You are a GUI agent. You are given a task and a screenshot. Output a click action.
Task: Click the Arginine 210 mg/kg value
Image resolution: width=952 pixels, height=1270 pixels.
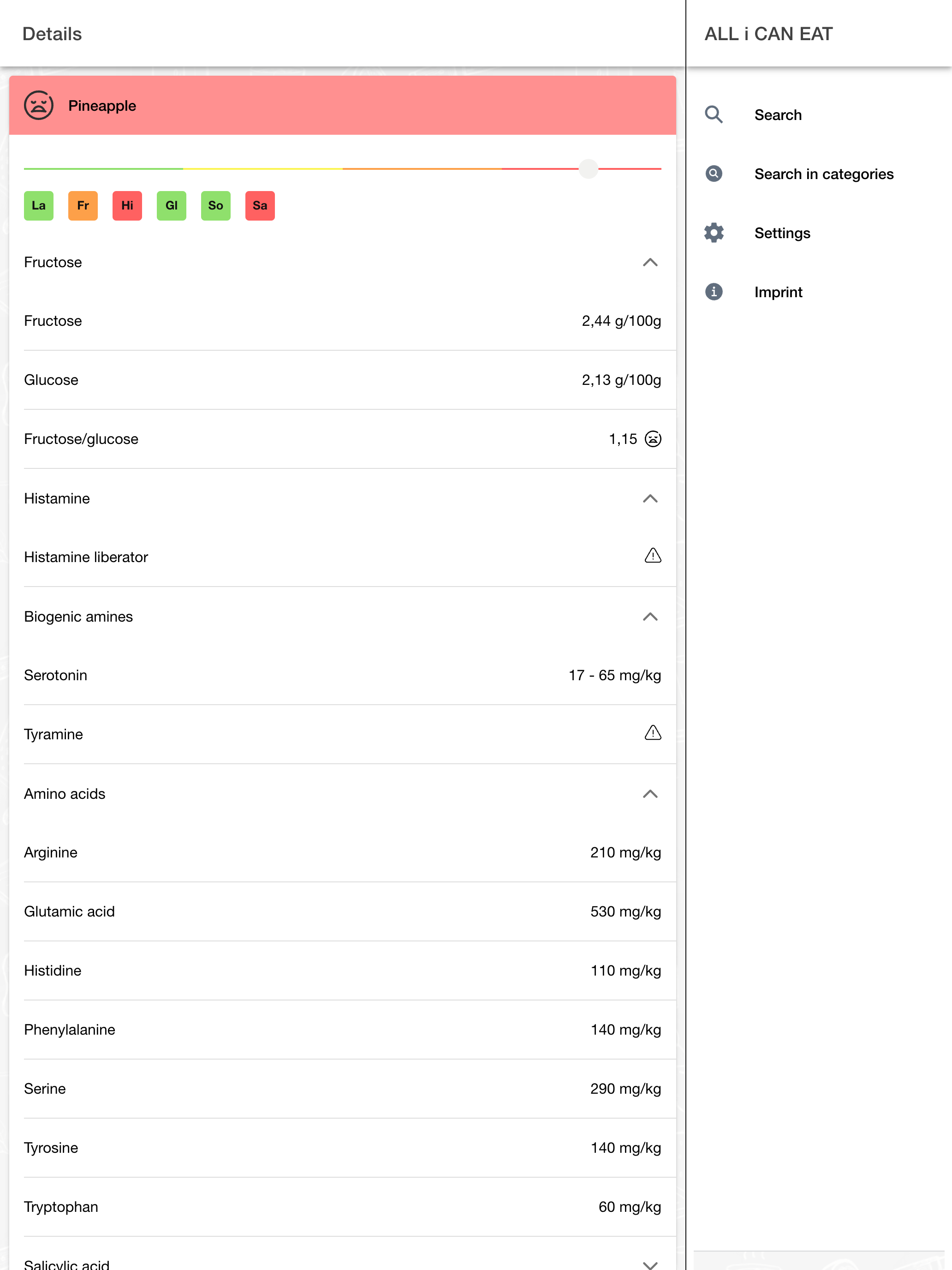[x=625, y=853]
